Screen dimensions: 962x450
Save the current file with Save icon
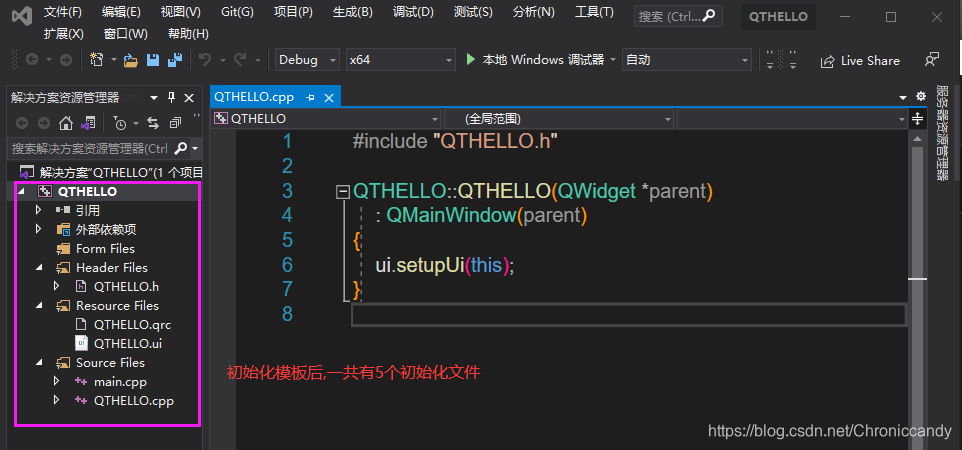[153, 60]
